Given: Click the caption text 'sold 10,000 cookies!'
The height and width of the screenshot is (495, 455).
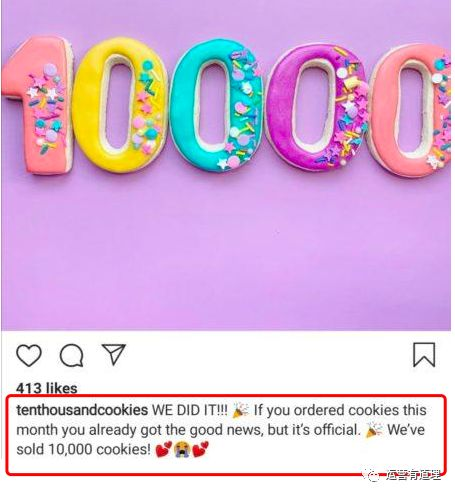Looking at the screenshot, I should tap(84, 450).
